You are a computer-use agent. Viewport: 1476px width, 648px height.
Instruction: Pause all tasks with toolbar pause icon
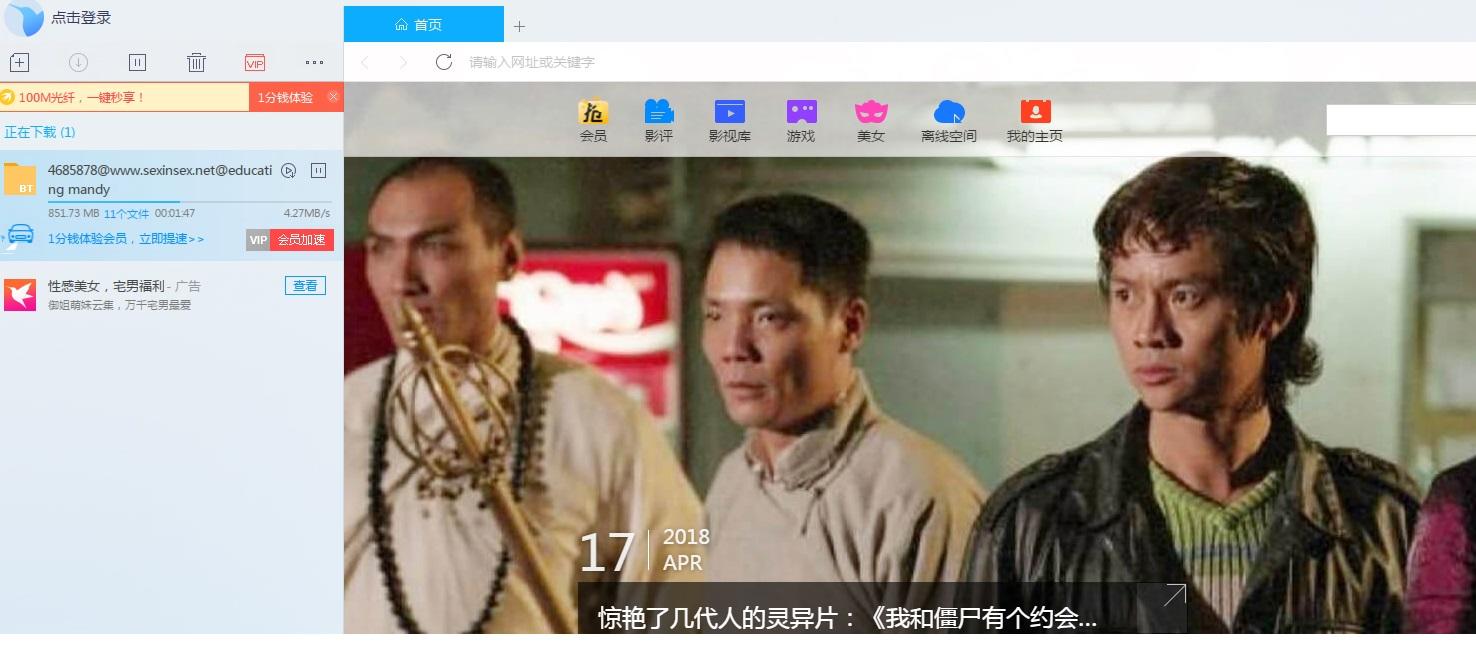click(x=138, y=62)
